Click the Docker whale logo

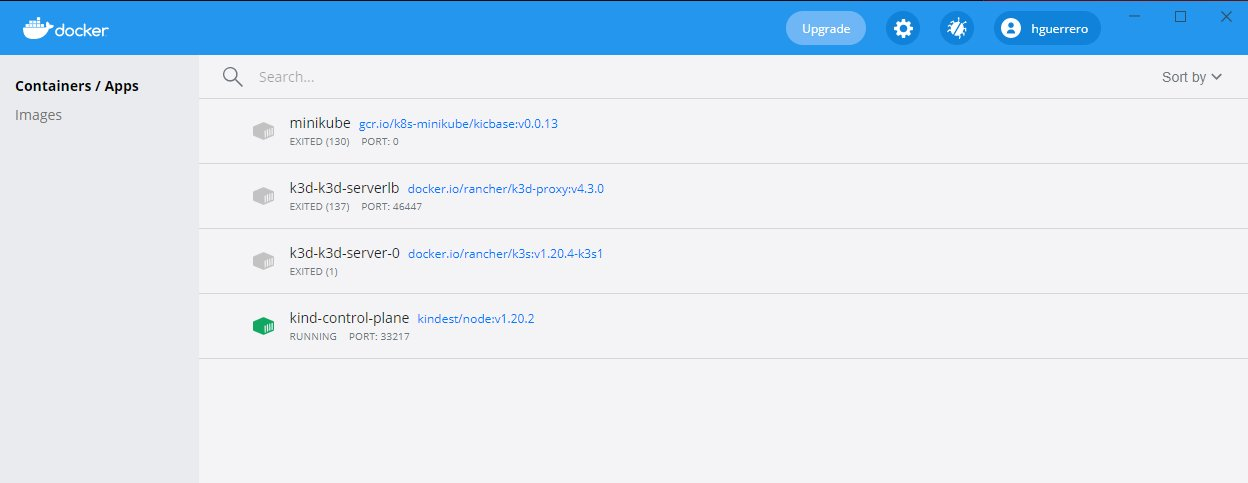[x=66, y=28]
